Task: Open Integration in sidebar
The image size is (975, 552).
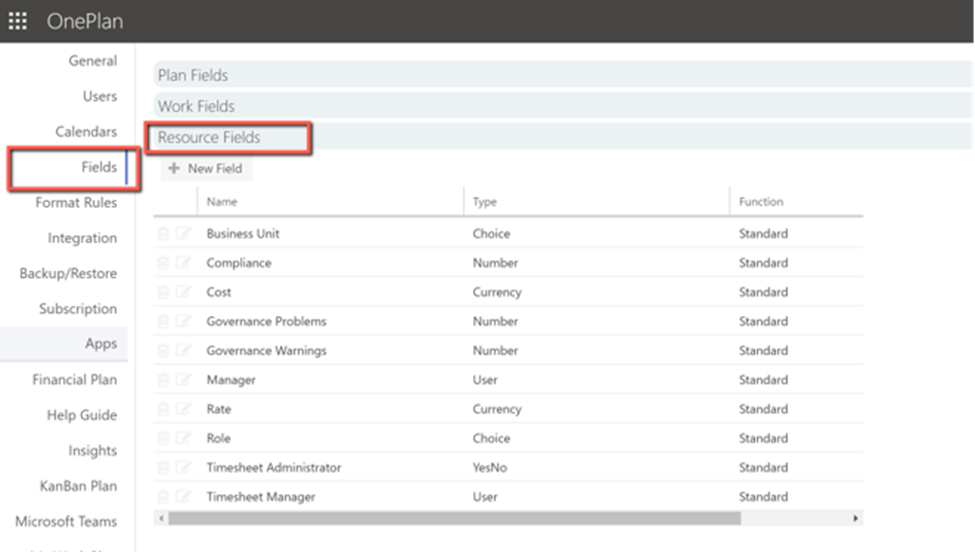Action: 82,238
